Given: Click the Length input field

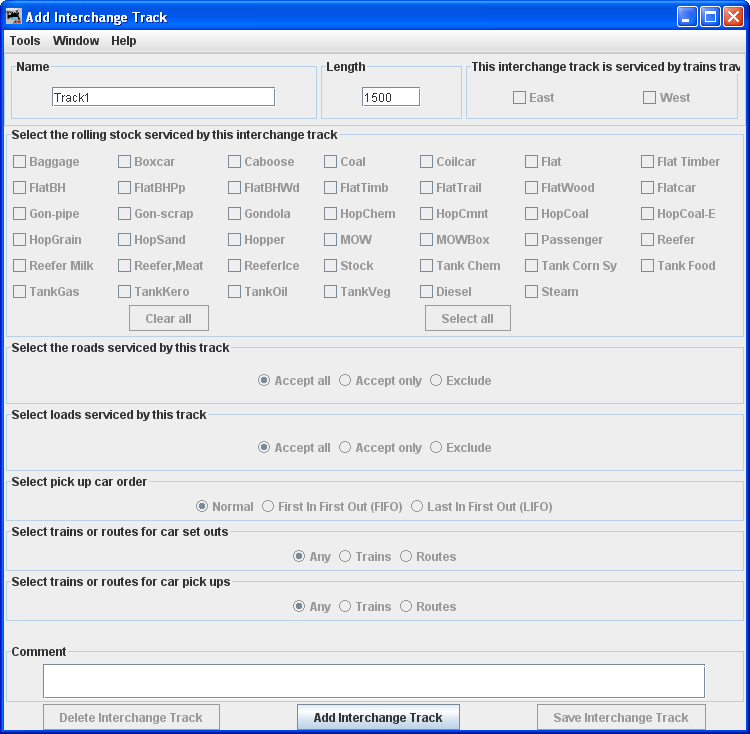Looking at the screenshot, I should [x=390, y=97].
